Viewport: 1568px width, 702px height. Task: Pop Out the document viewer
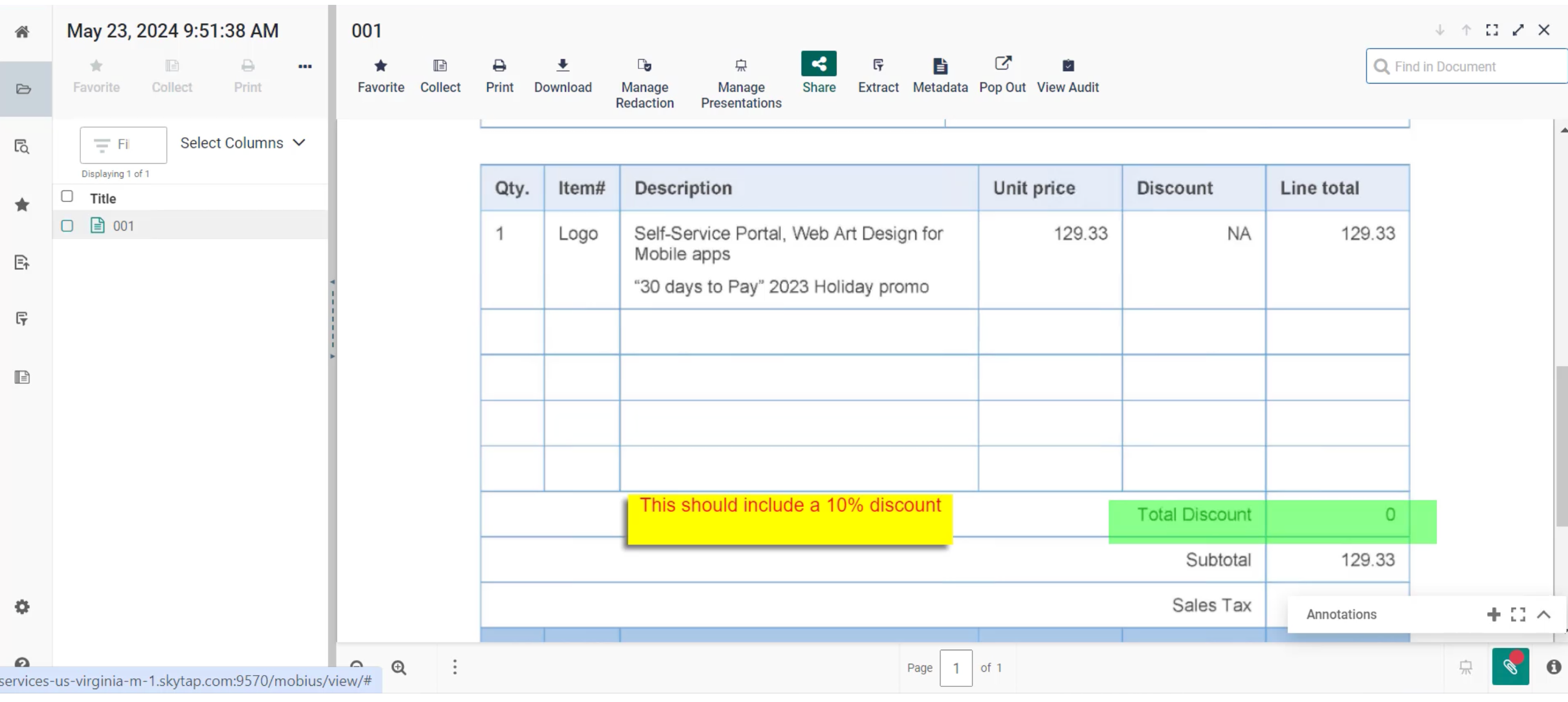[1002, 65]
